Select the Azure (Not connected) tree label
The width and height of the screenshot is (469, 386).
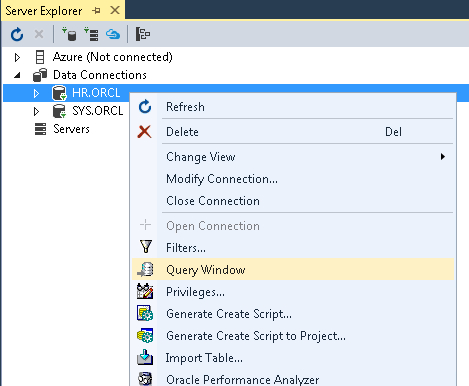[113, 57]
